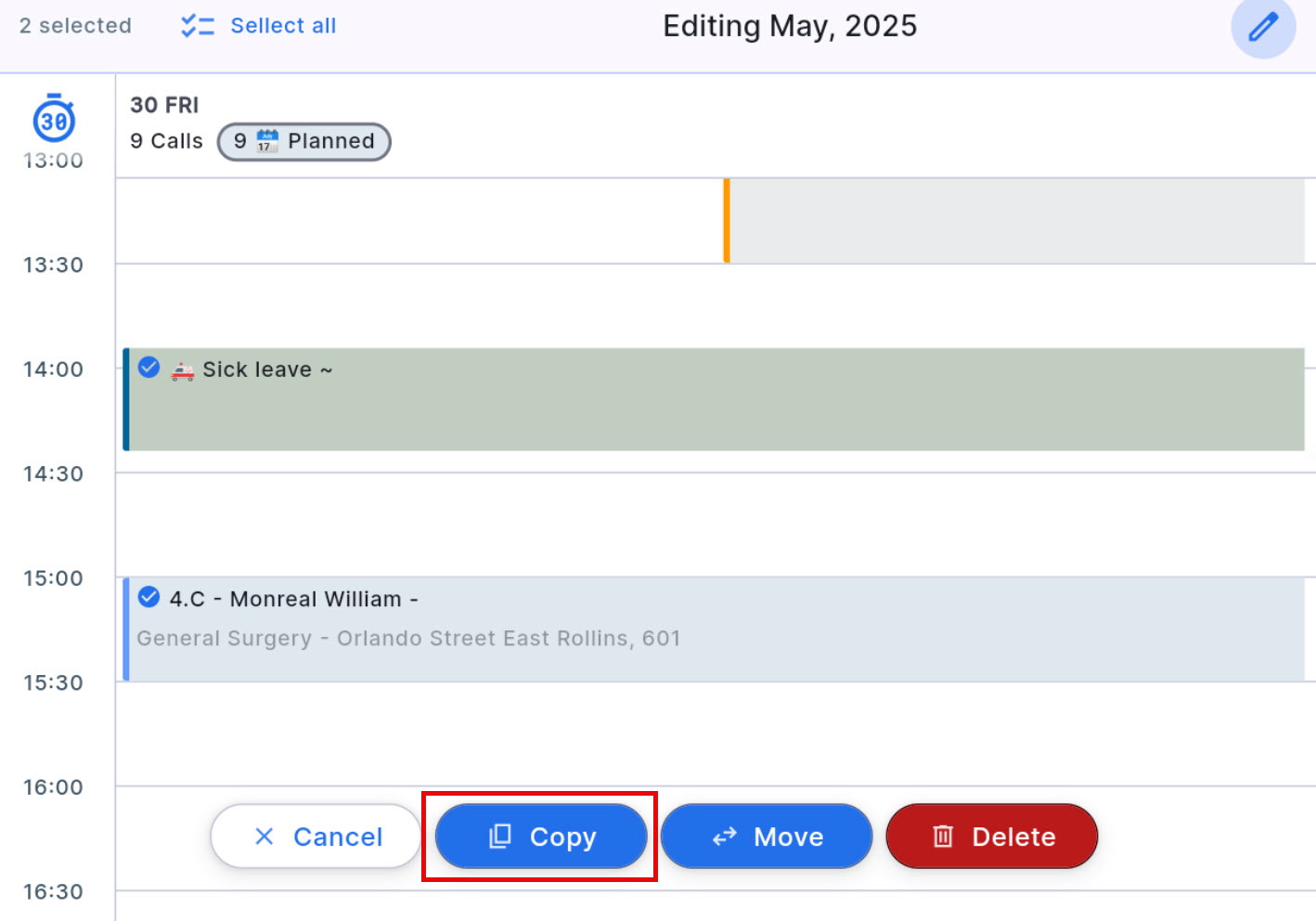The width and height of the screenshot is (1316, 921).
Task: Click the arrows icon on Move button
Action: (x=724, y=837)
